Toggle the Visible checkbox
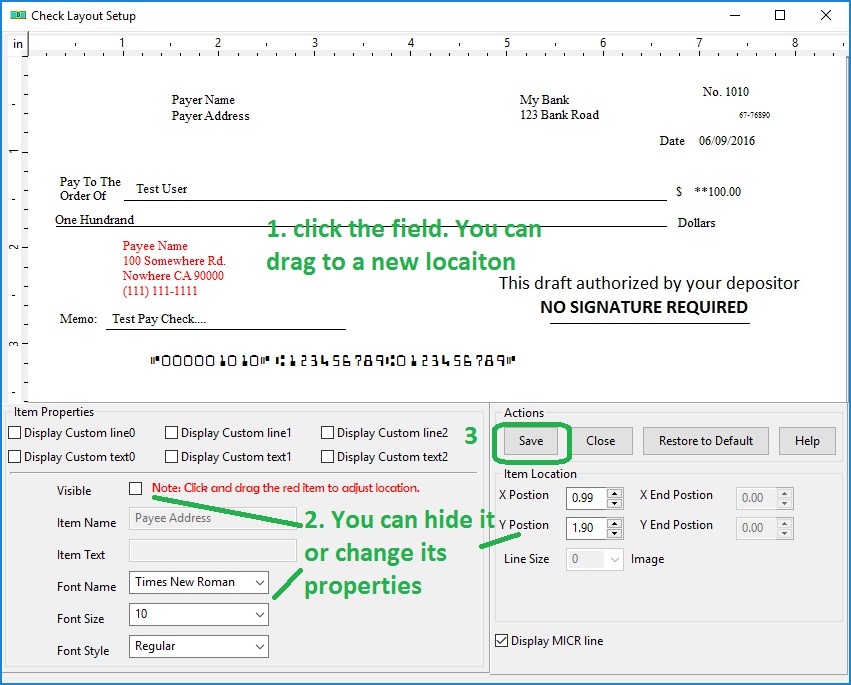The width and height of the screenshot is (851, 685). [x=136, y=489]
